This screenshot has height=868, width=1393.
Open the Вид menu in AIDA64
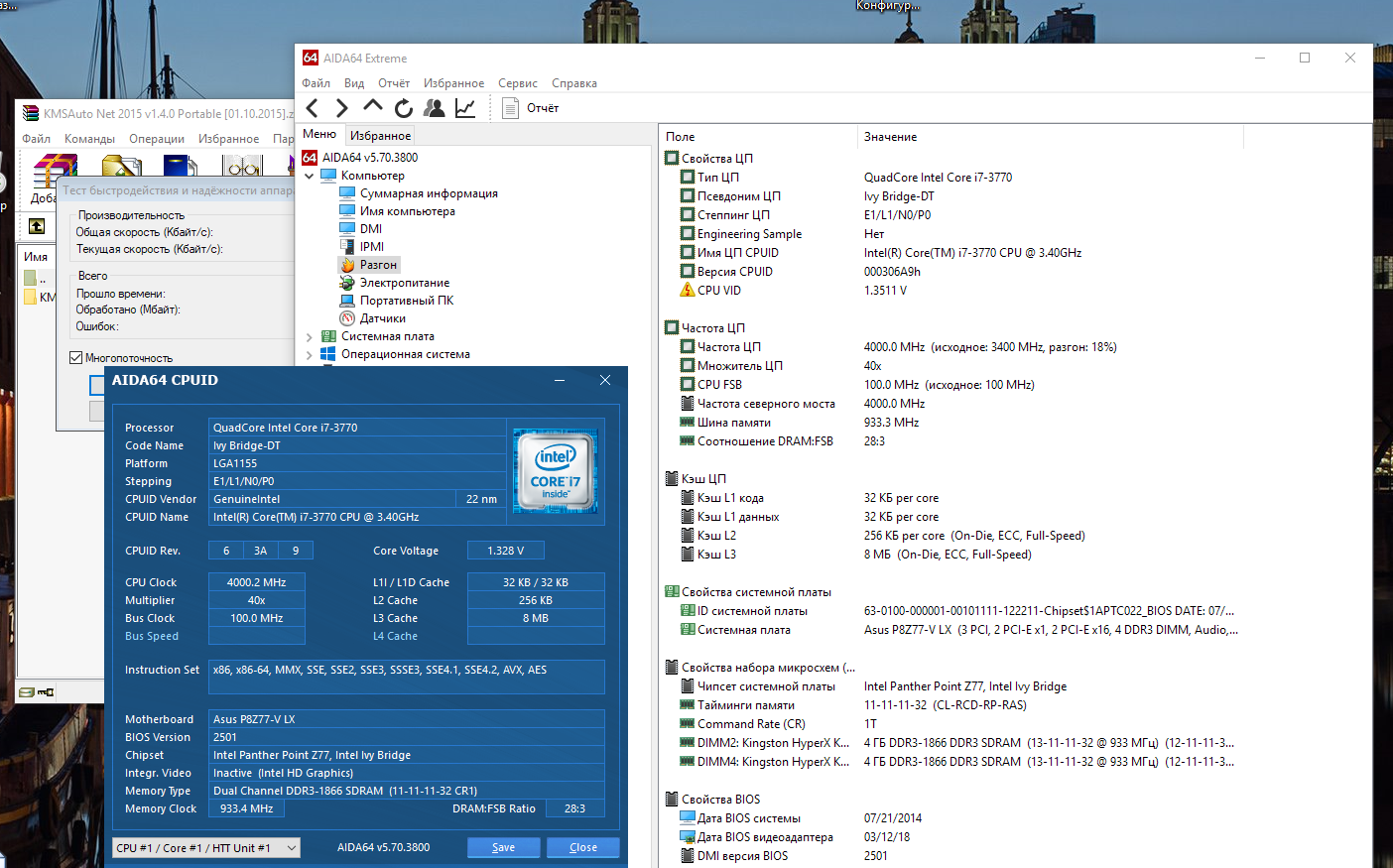pos(354,83)
